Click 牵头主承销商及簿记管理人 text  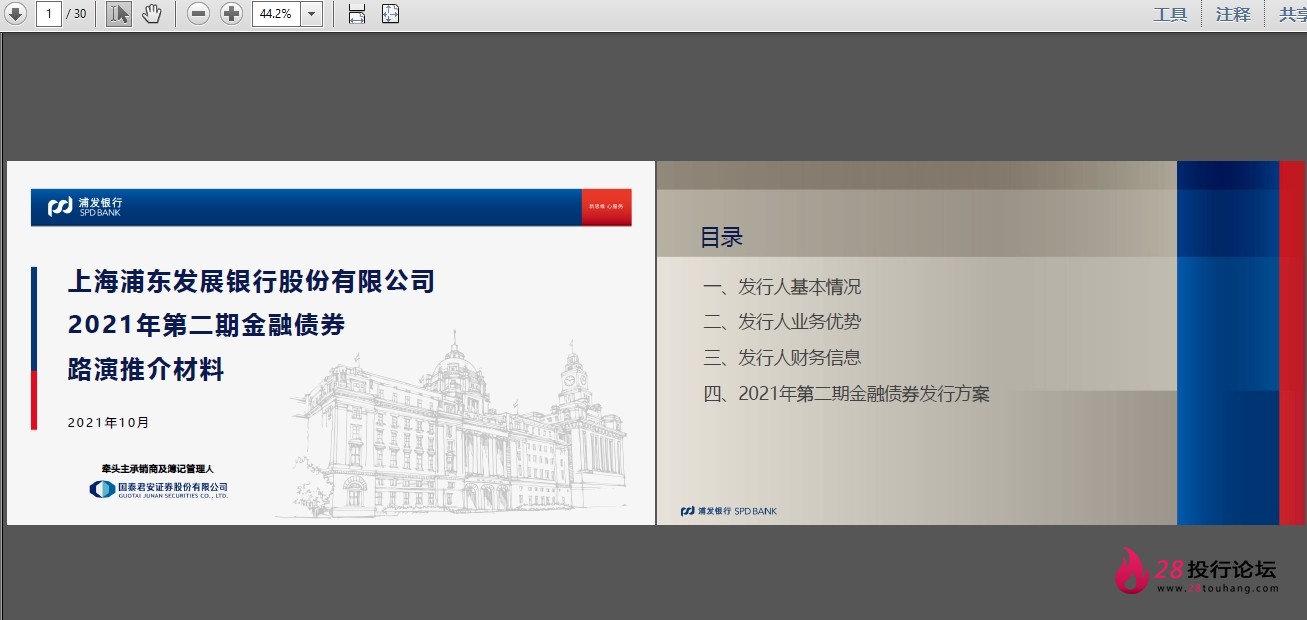(158, 468)
